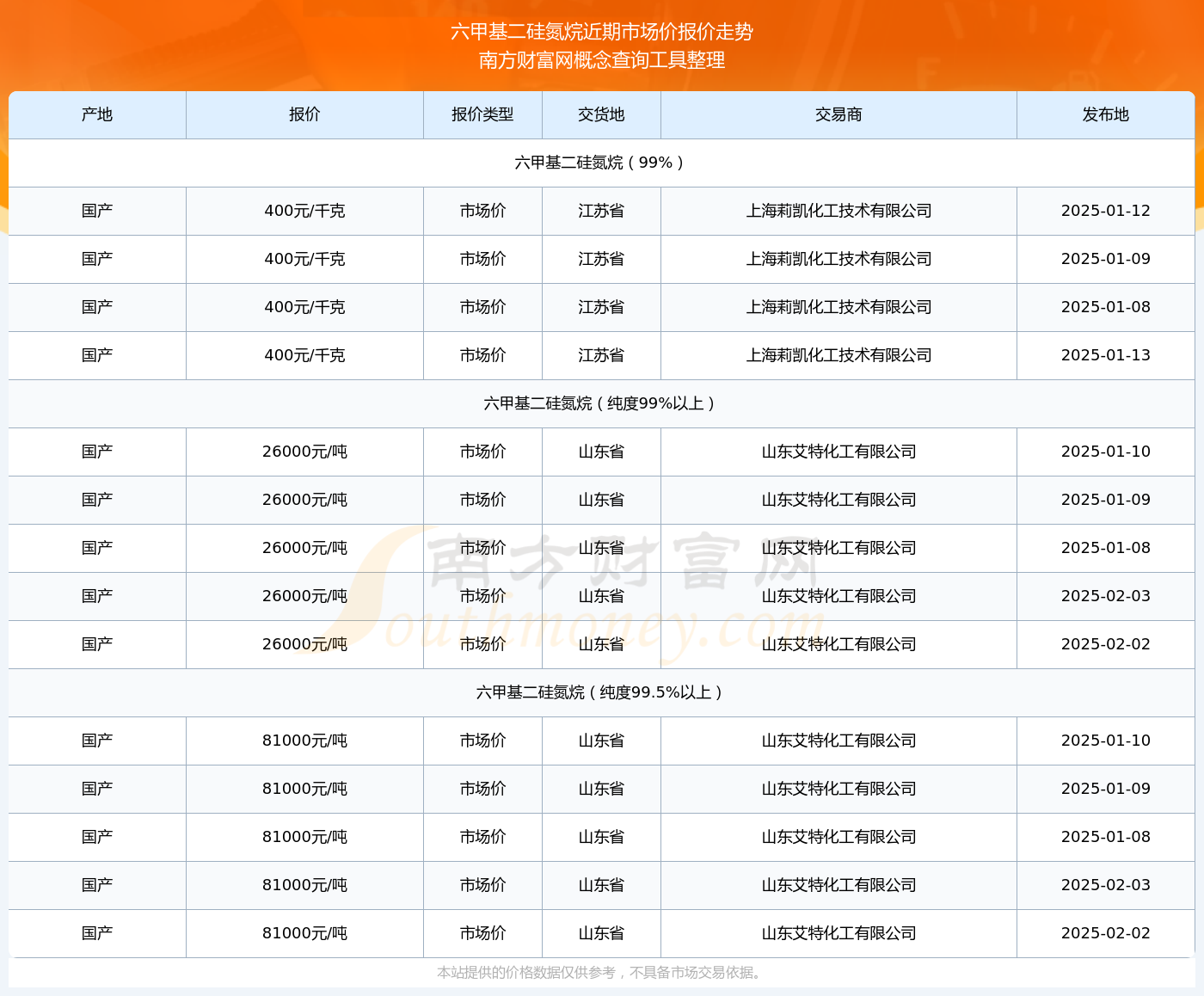Screen dimensions: 1204x996
Task: Click section heading 六甲基二硅氮烷（99%）
Action: point(602,163)
